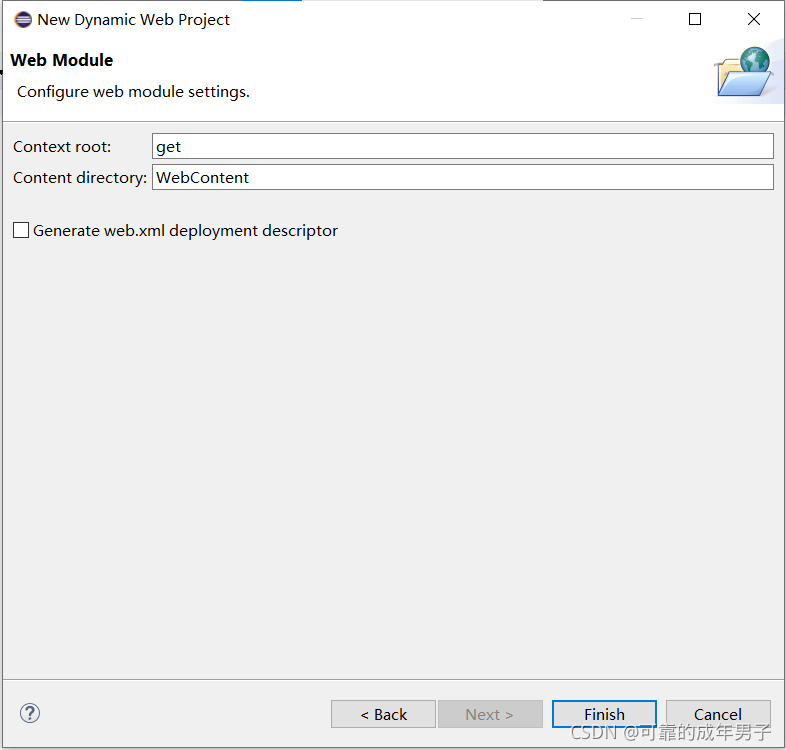
Task: Click the Finish button
Action: click(x=604, y=714)
